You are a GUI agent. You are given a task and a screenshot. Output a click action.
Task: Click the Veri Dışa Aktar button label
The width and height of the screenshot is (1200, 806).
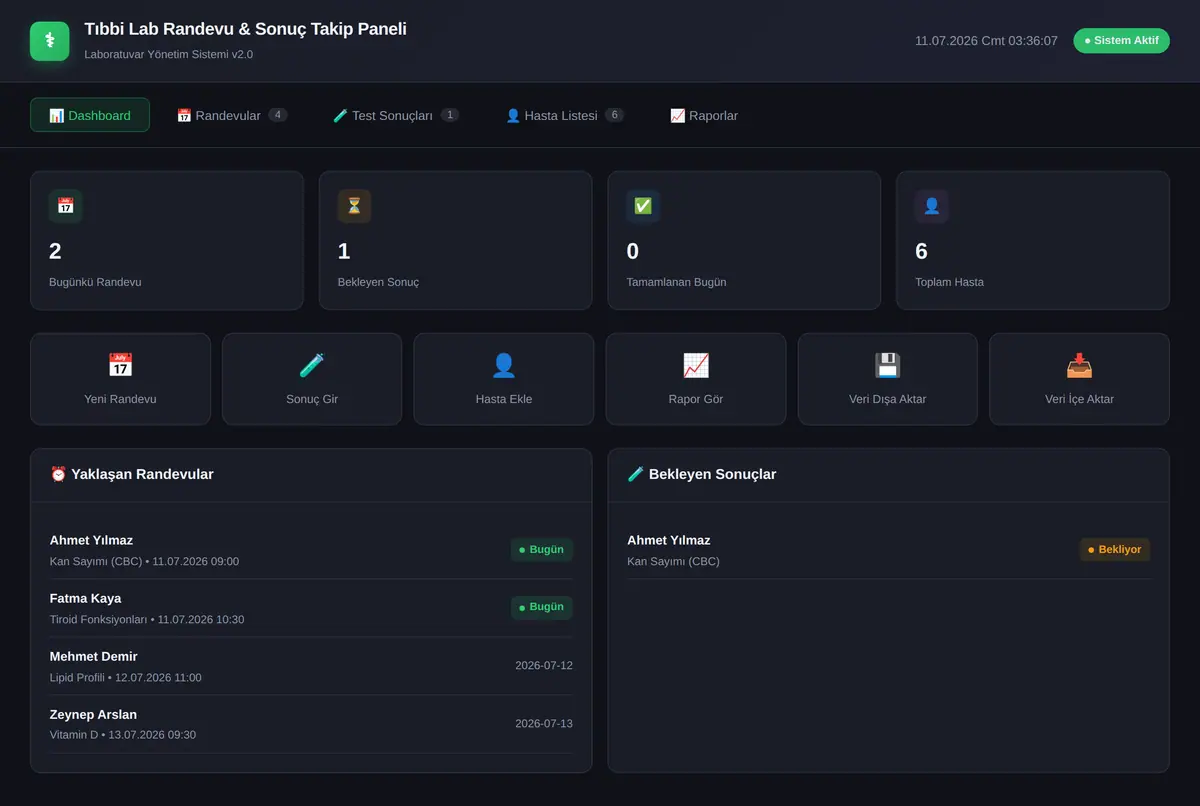[x=888, y=399]
